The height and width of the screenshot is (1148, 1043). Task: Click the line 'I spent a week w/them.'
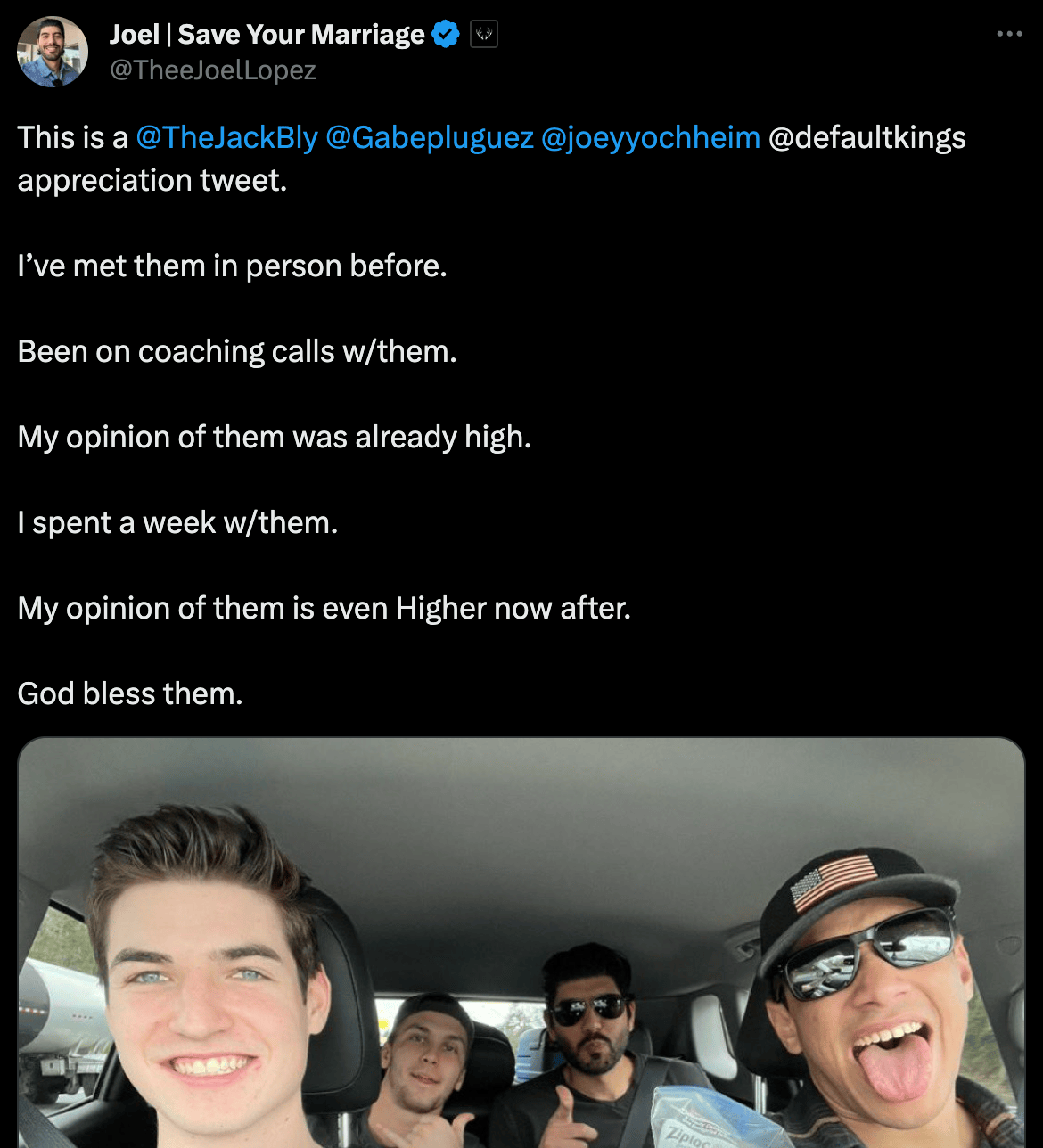tap(178, 522)
